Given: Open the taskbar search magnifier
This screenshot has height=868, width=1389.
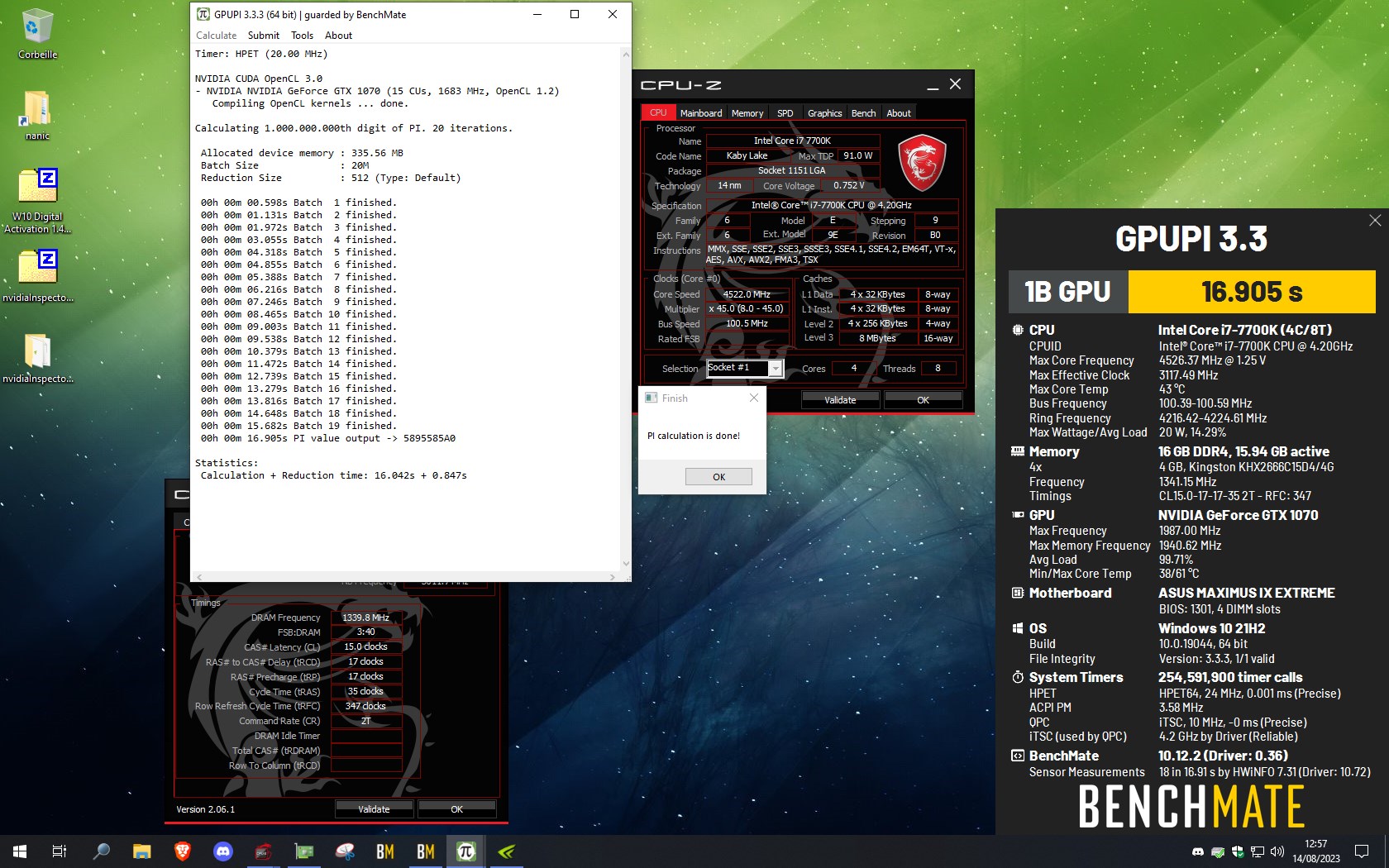Looking at the screenshot, I should (101, 851).
